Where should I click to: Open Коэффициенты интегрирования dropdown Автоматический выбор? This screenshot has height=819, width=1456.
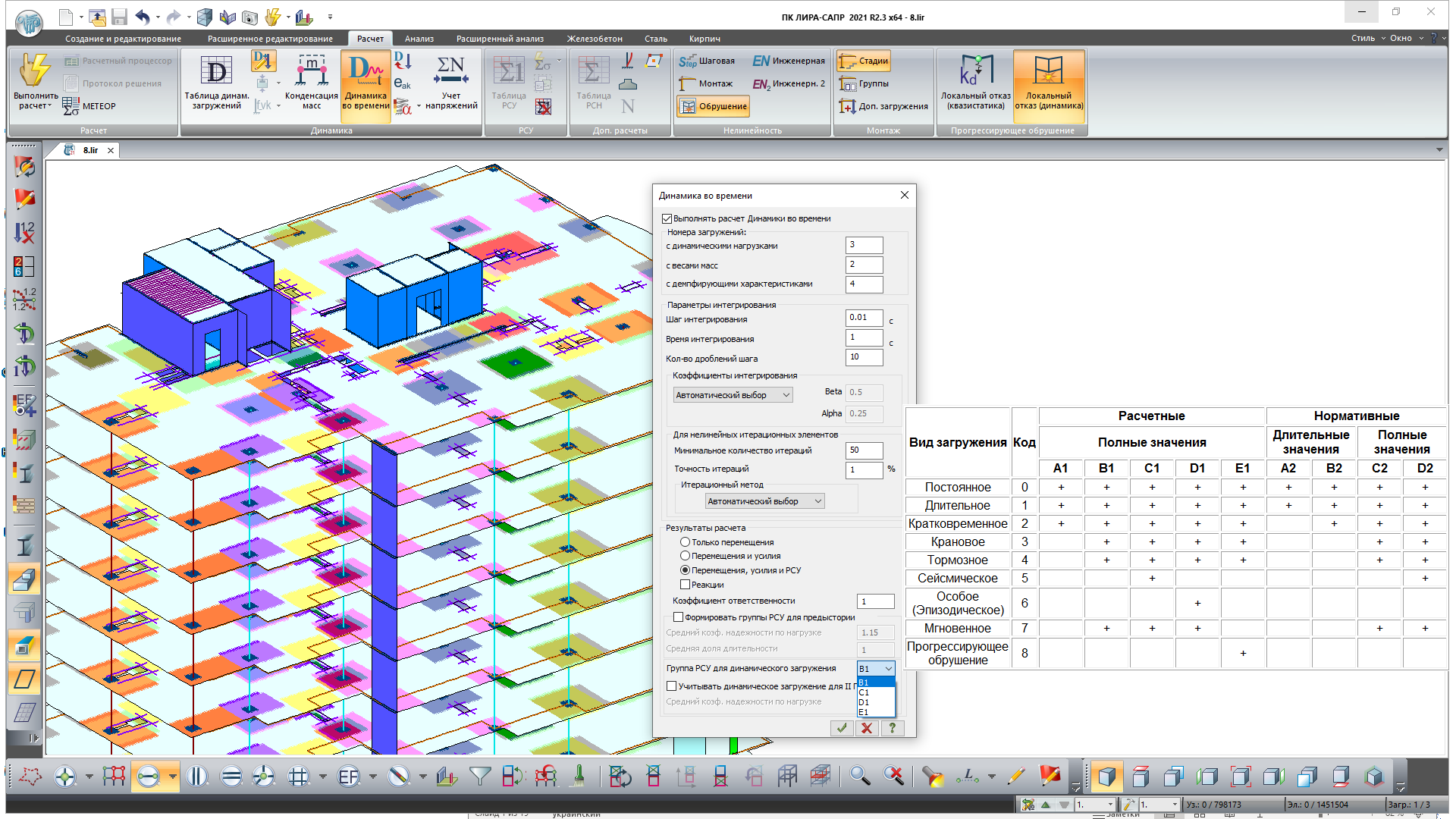(732, 394)
